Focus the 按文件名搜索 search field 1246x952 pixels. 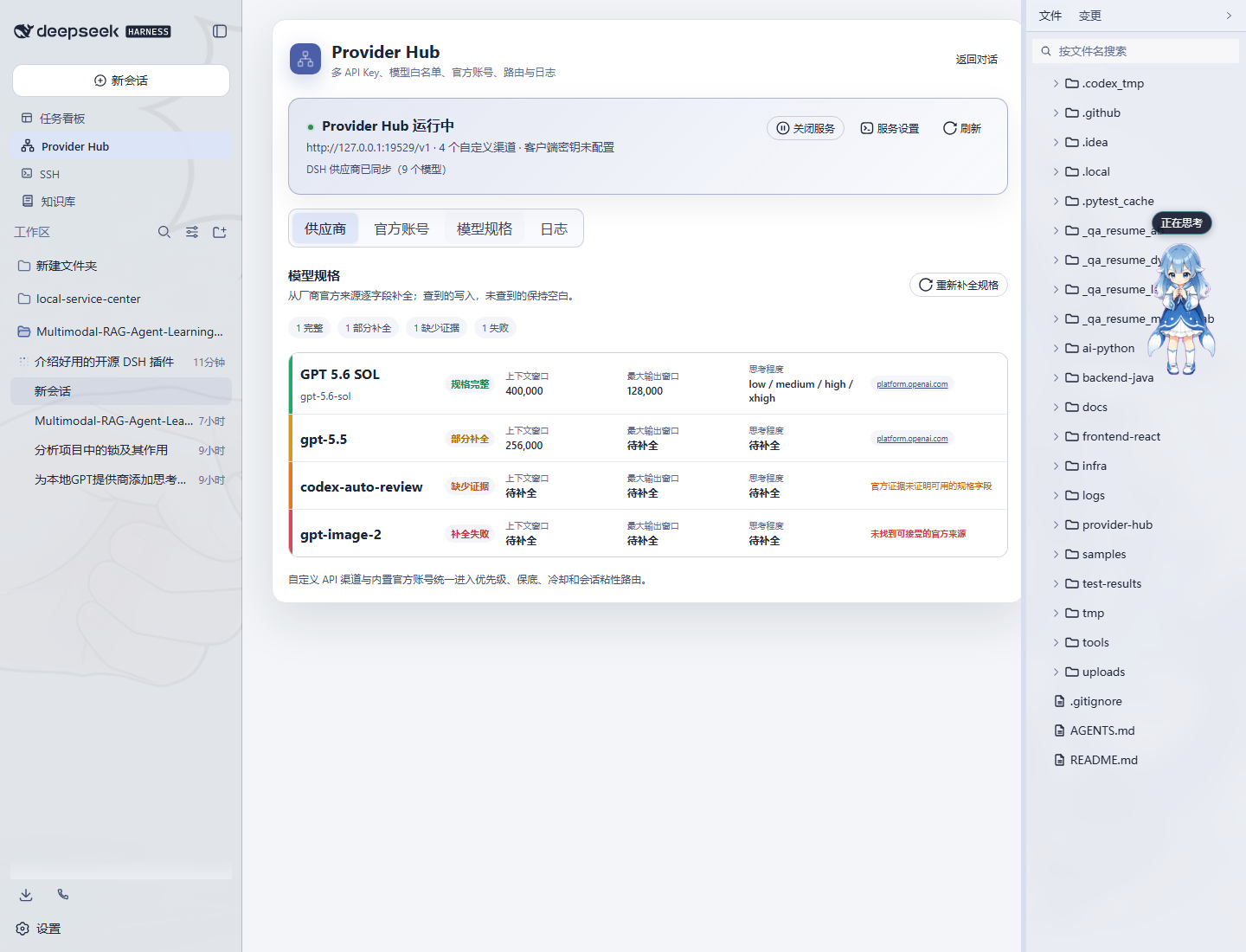pos(1136,51)
